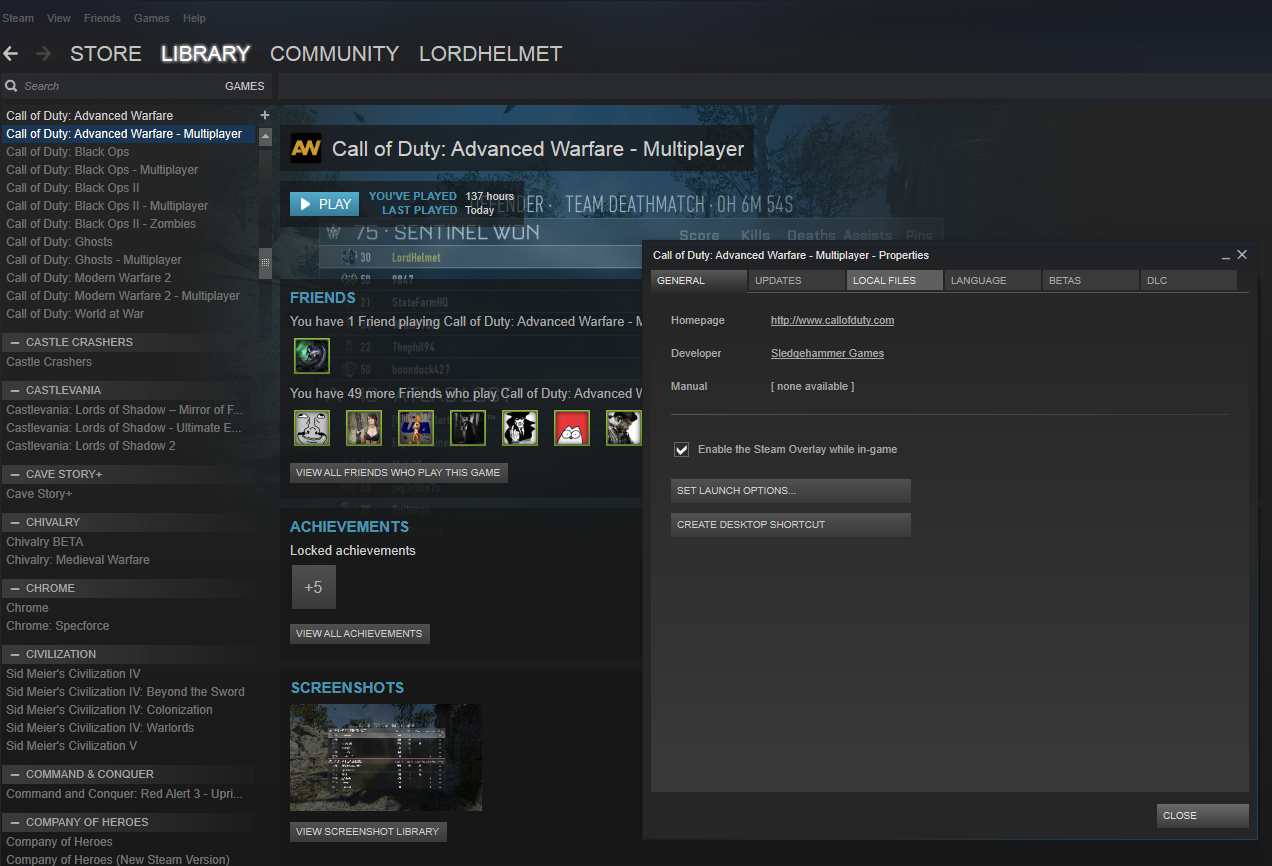
Task: Select Chivalry: Medieval Warfare
Action: pos(78,560)
